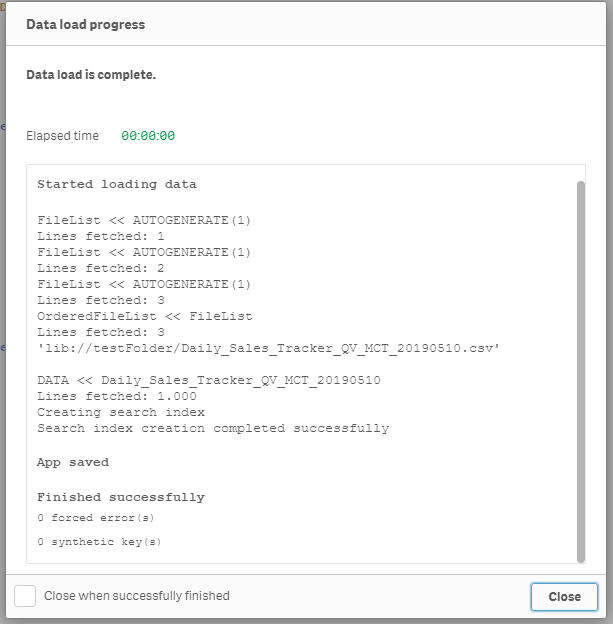
Task: Click the "Close when successfully finished" label
Action: [137, 596]
